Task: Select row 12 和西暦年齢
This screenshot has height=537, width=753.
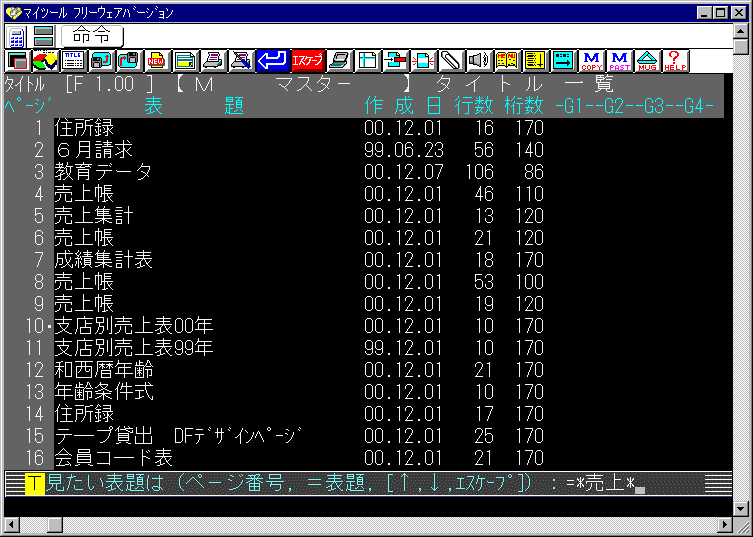Action: (x=364, y=370)
